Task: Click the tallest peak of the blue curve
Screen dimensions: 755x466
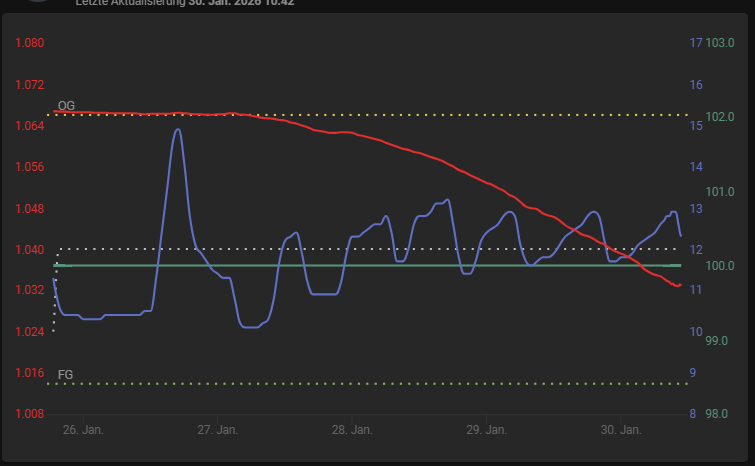Action: 178,130
